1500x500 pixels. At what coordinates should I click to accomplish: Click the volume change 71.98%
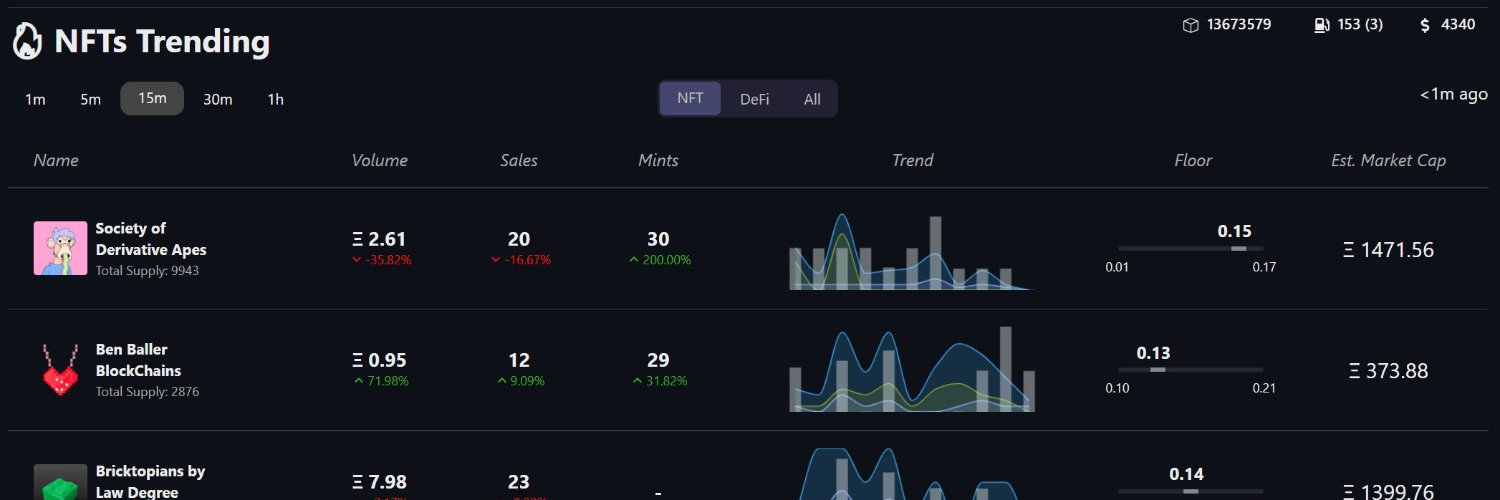pos(381,381)
